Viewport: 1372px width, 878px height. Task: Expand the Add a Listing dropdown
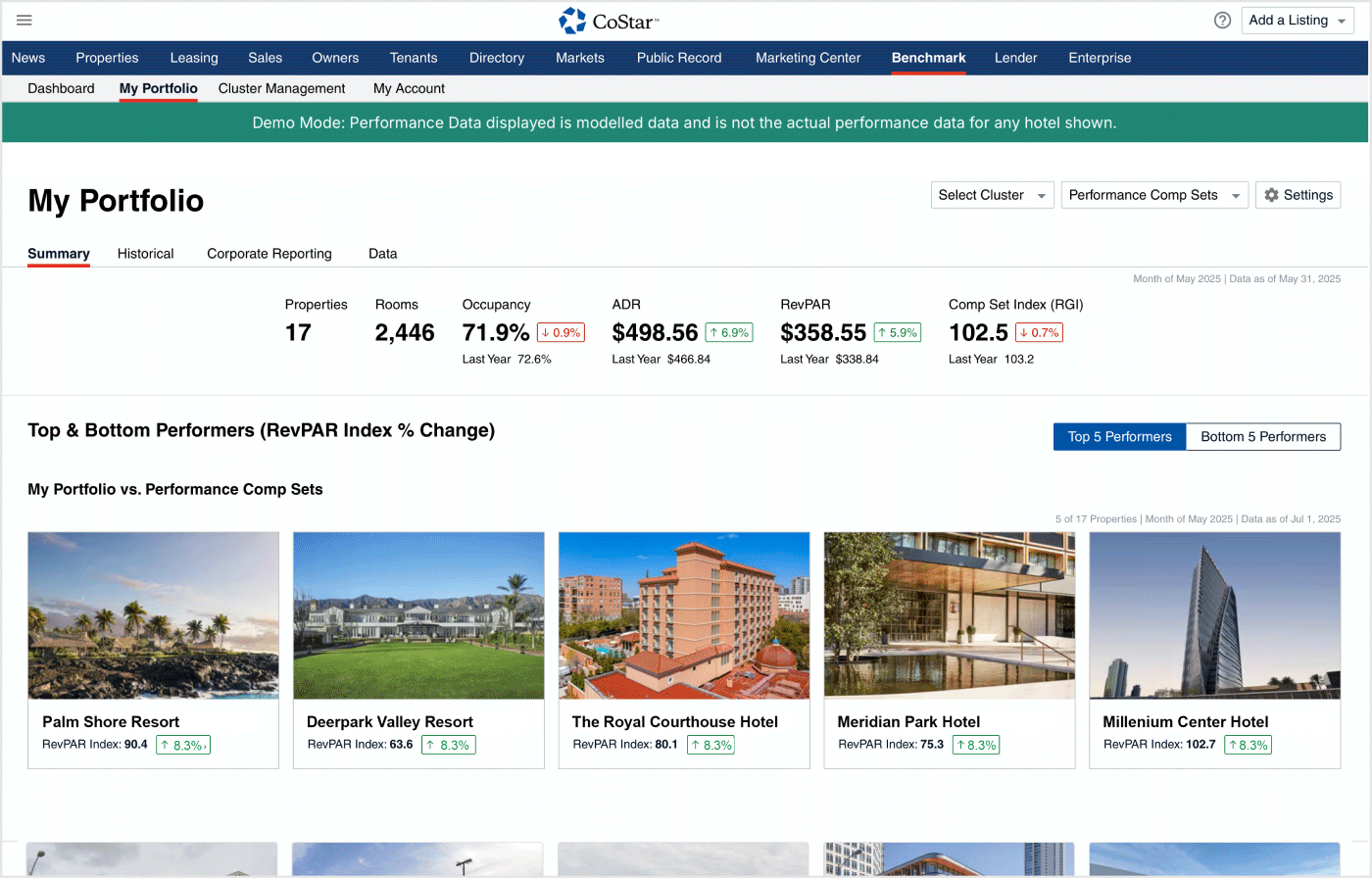click(1298, 21)
